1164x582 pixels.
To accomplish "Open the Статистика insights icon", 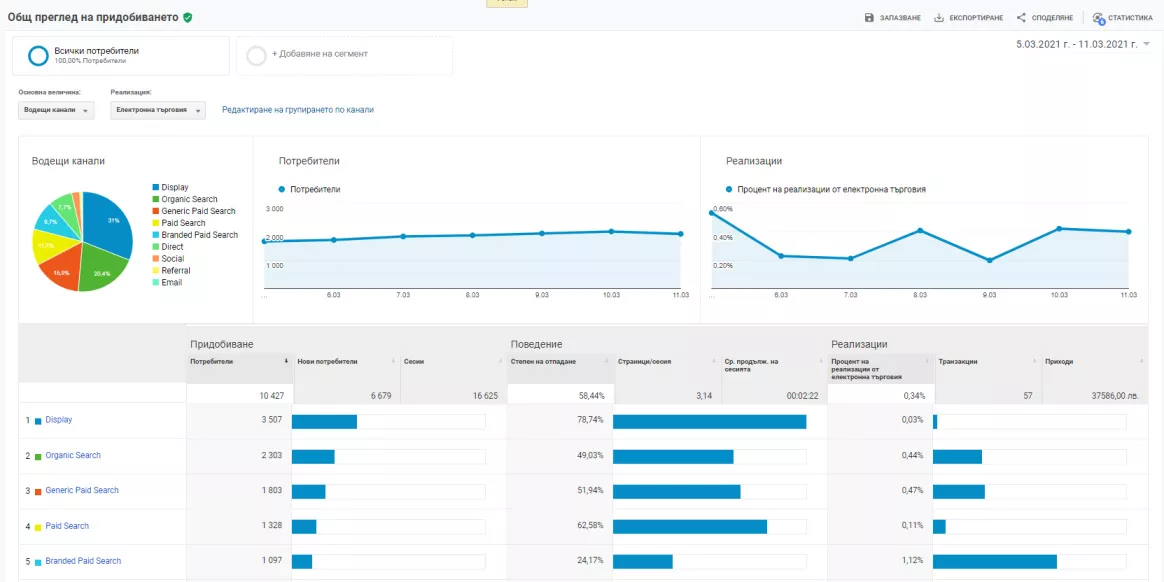I will tap(1099, 18).
